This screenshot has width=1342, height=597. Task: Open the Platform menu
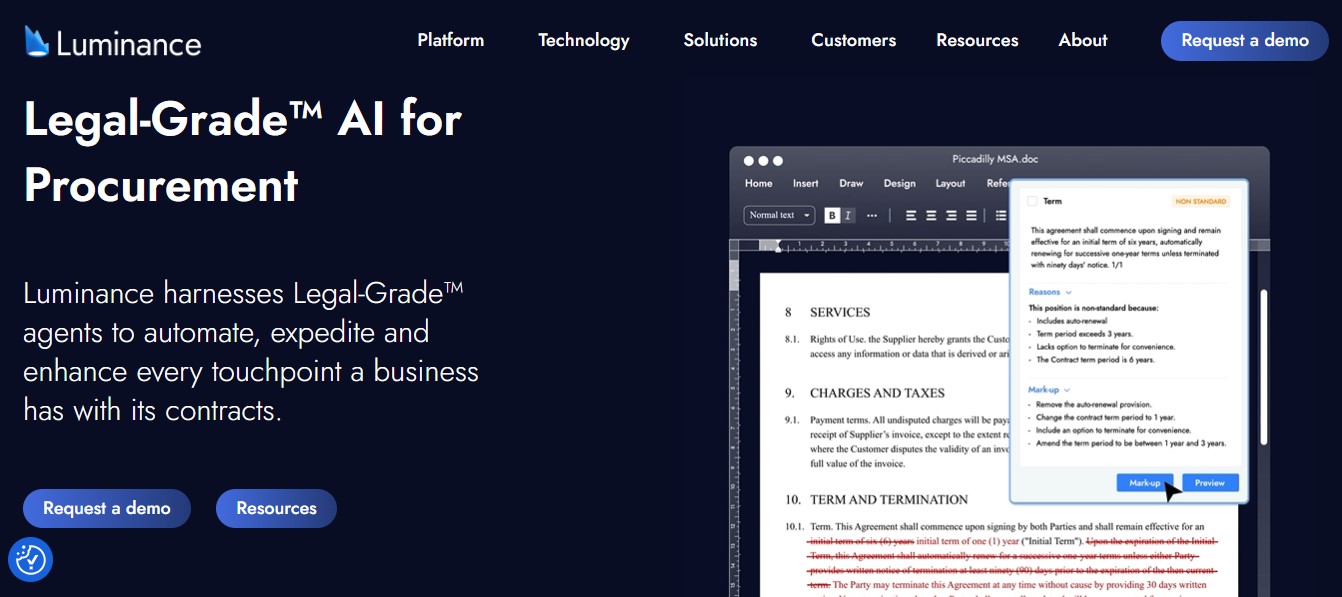coord(451,40)
